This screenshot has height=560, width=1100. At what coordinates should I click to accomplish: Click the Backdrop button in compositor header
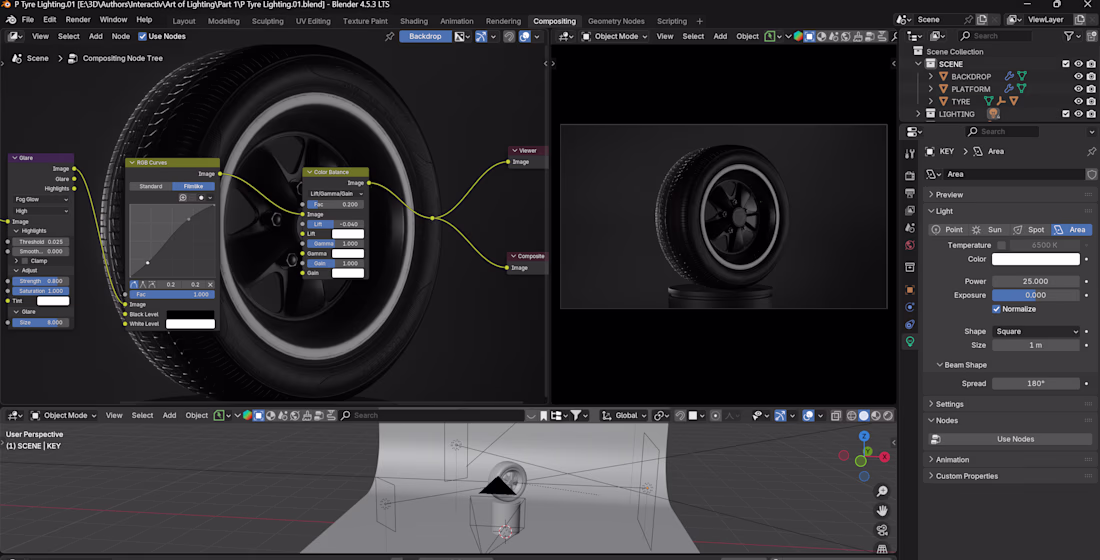click(425, 36)
